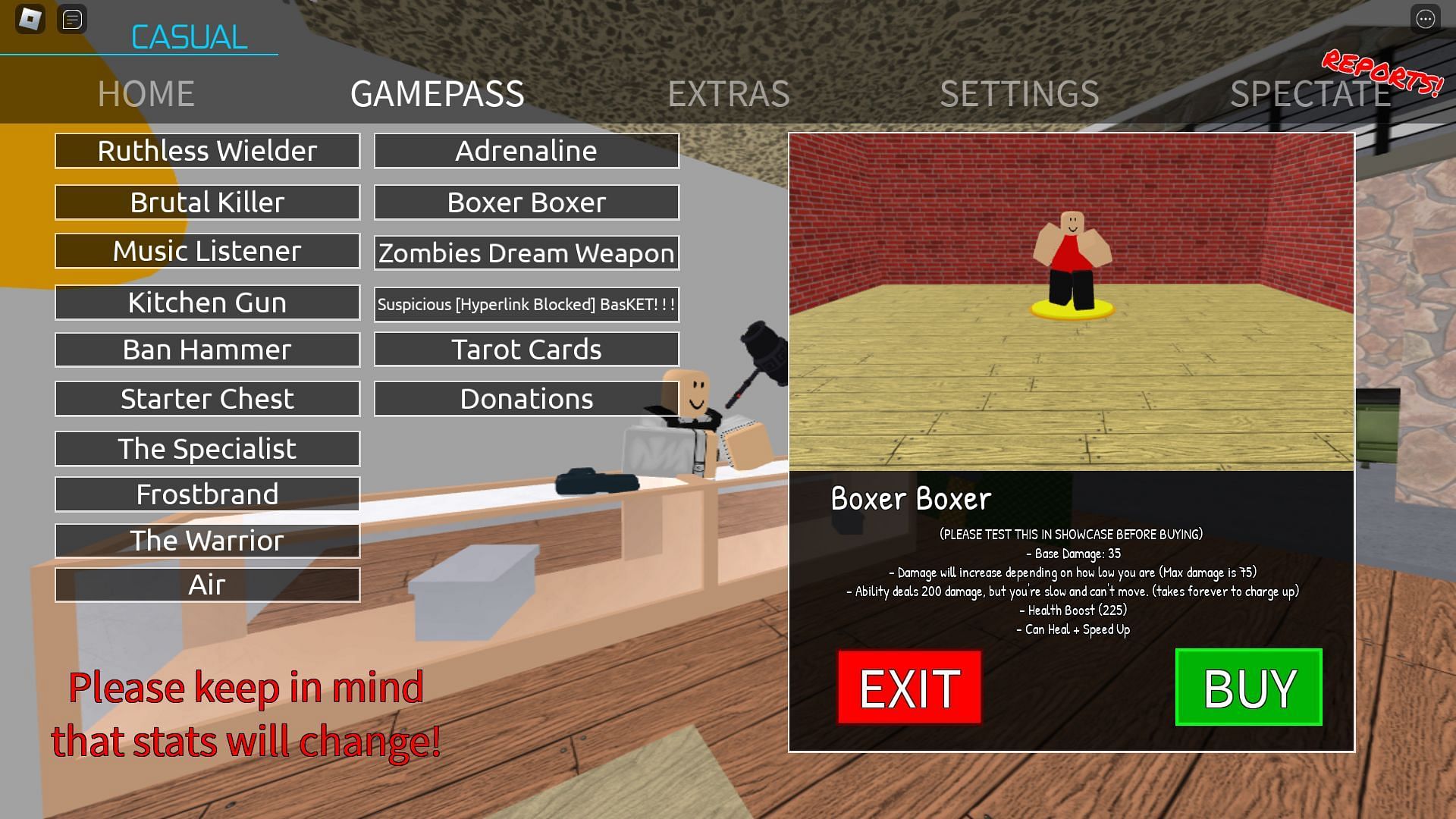Viewport: 1456px width, 819px height.
Task: Select the Kitchen Gun gamepass item
Action: point(207,300)
